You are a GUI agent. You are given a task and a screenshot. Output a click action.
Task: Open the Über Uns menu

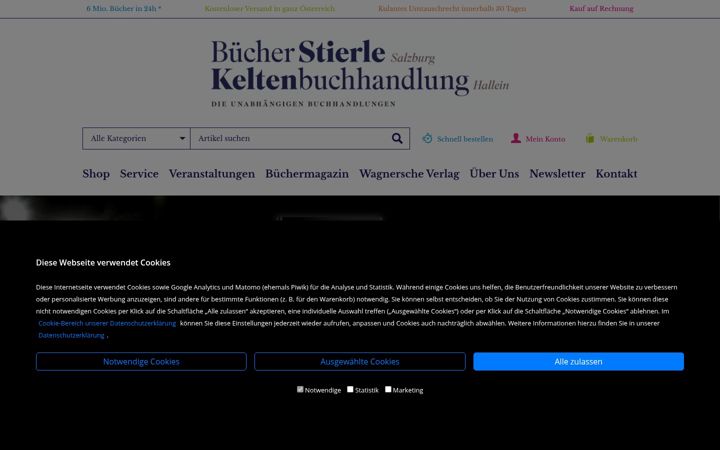point(494,174)
